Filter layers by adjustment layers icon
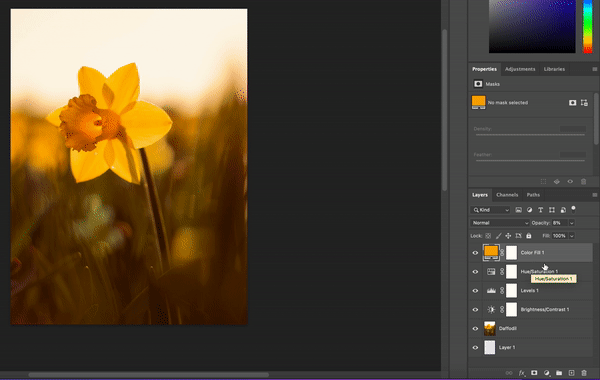This screenshot has width=600, height=380. [x=529, y=210]
